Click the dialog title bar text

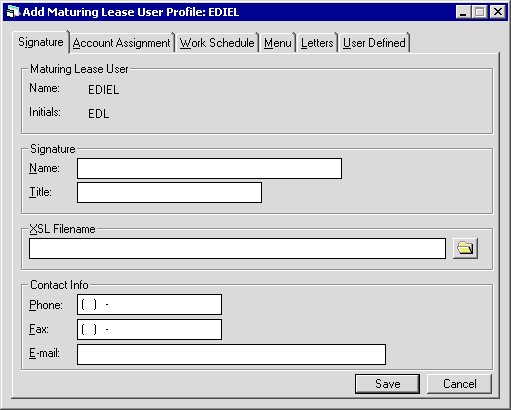(131, 12)
